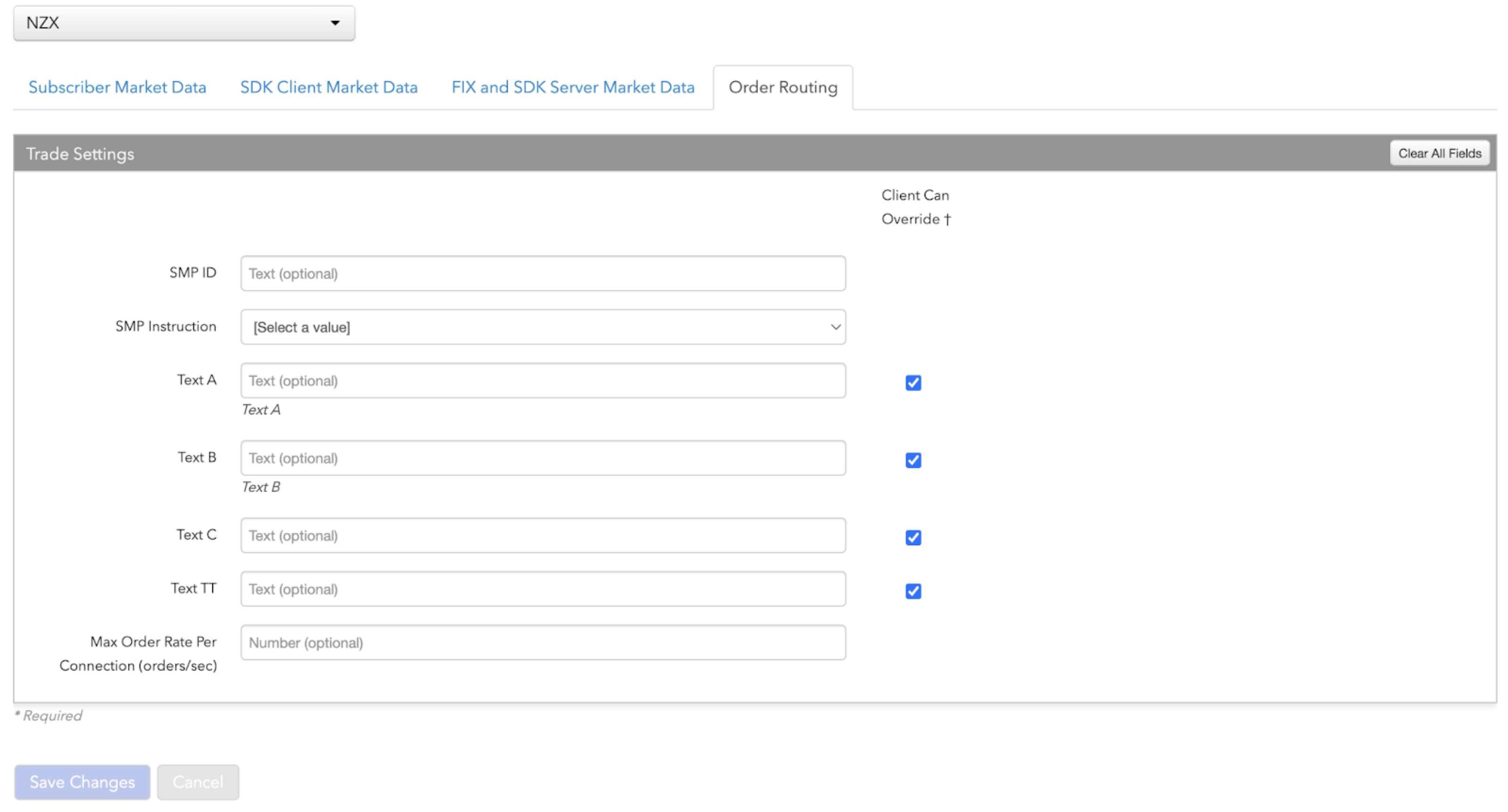
Task: Click into the Text A input field
Action: (543, 381)
